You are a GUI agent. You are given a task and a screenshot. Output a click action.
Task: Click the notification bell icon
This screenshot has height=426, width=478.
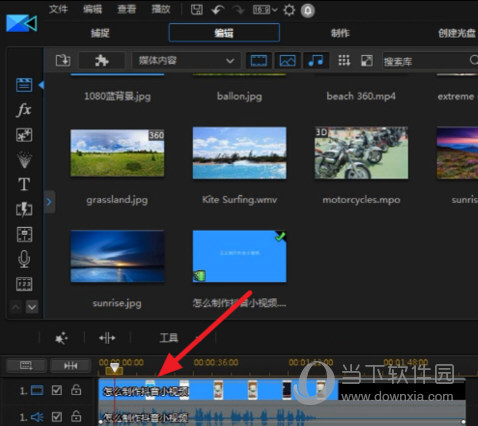click(x=308, y=11)
